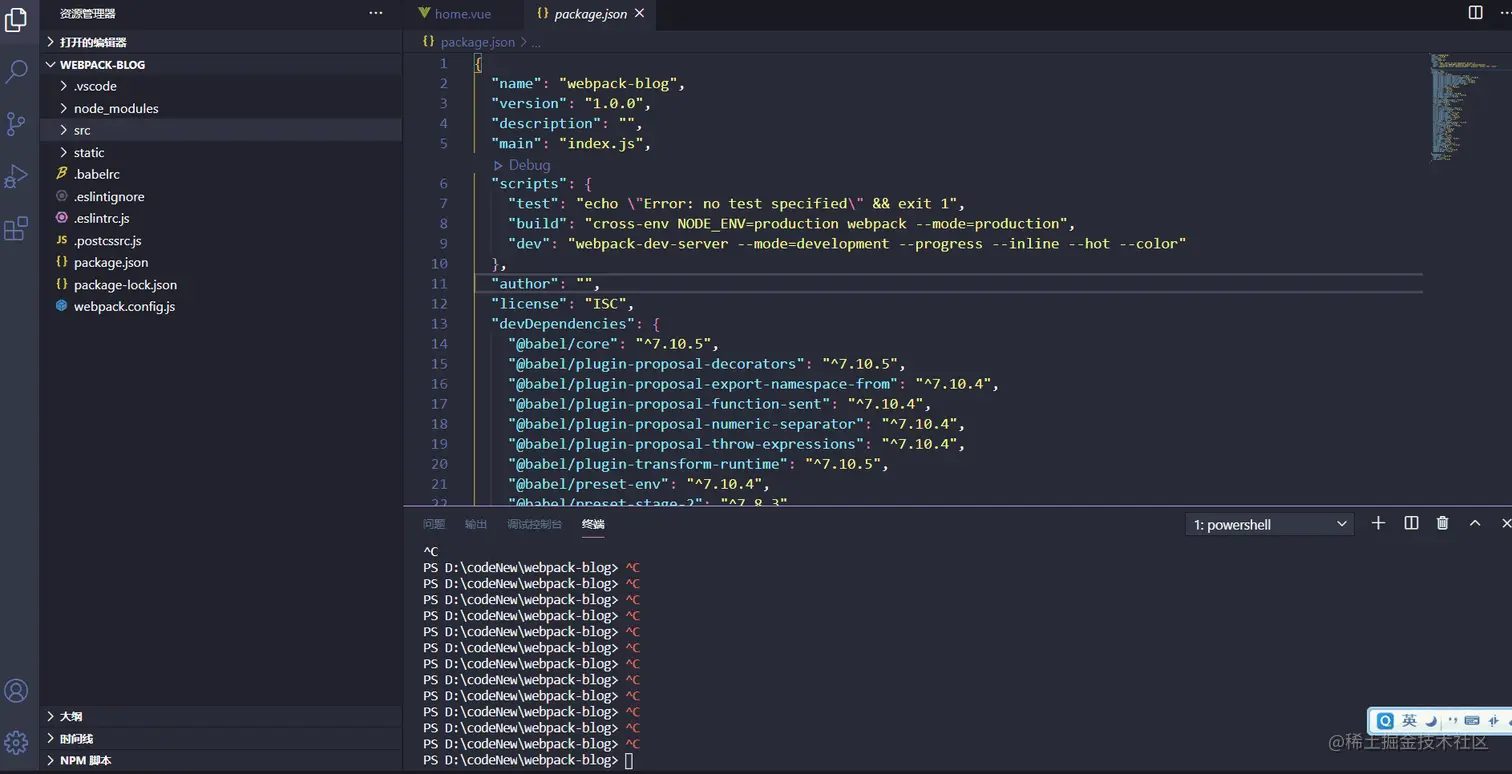
Task: Select the Explorer icon in the activity bar
Action: tap(15, 20)
